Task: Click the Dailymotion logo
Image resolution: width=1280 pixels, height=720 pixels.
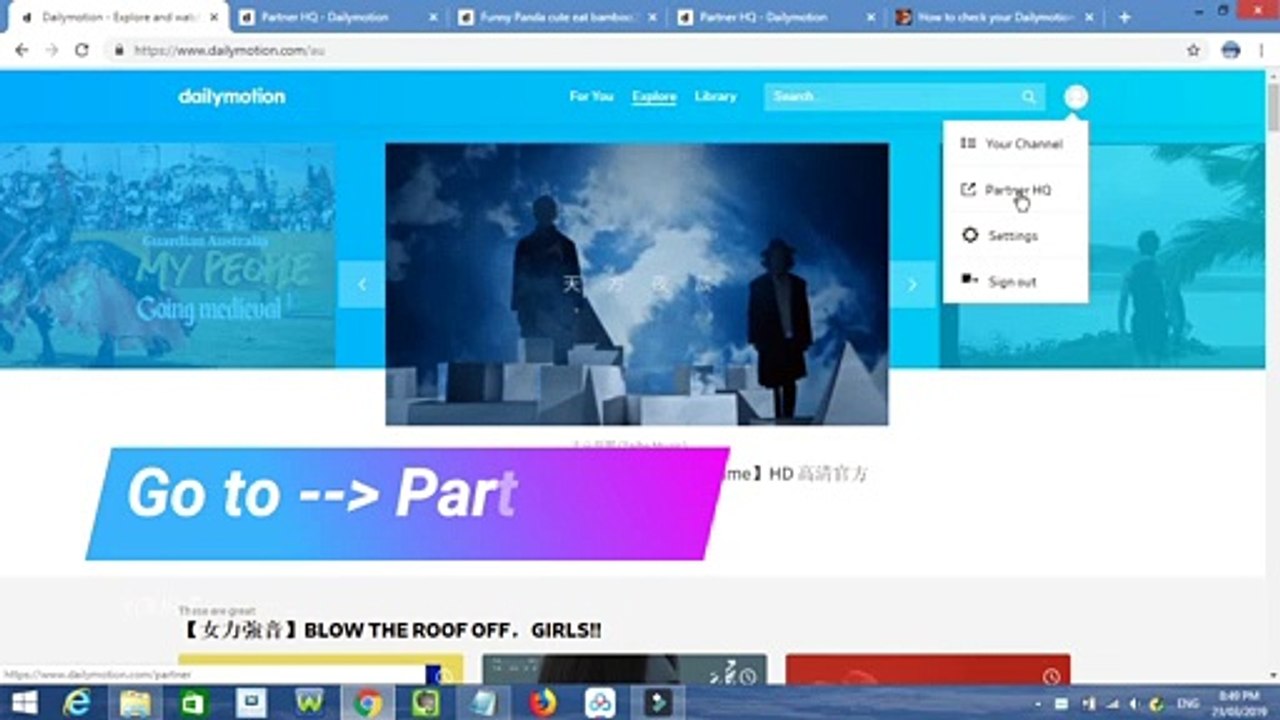Action: (x=232, y=97)
